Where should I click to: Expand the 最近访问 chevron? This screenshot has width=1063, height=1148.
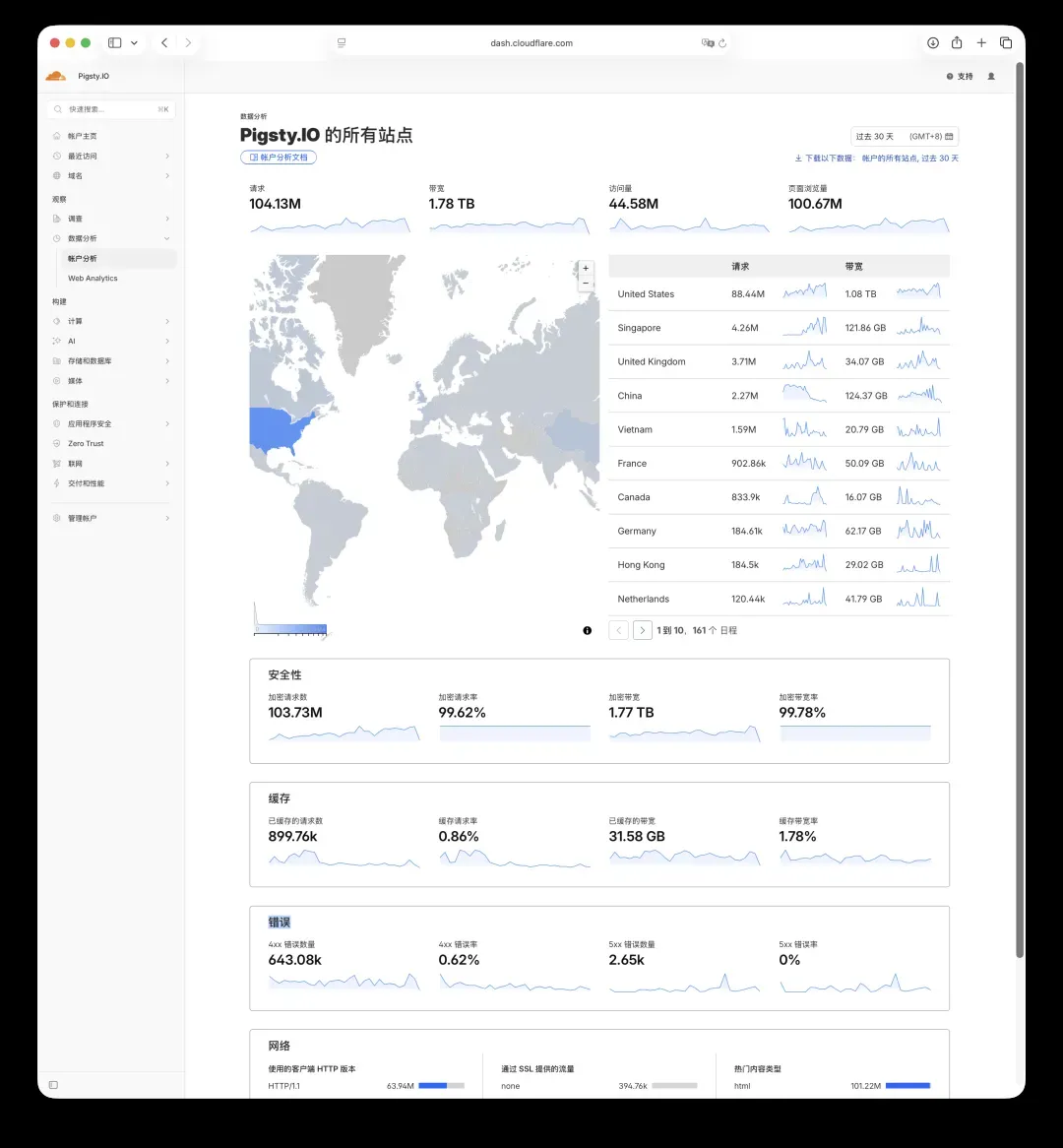tap(167, 156)
